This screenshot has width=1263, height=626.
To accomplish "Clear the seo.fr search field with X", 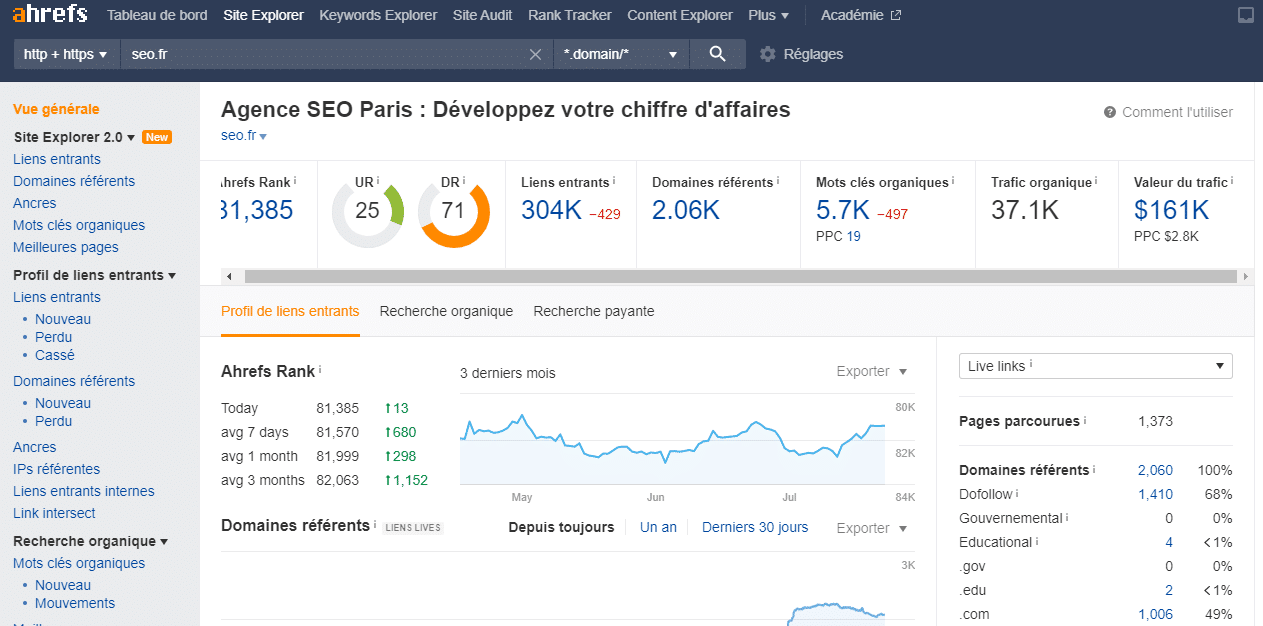I will 536,54.
